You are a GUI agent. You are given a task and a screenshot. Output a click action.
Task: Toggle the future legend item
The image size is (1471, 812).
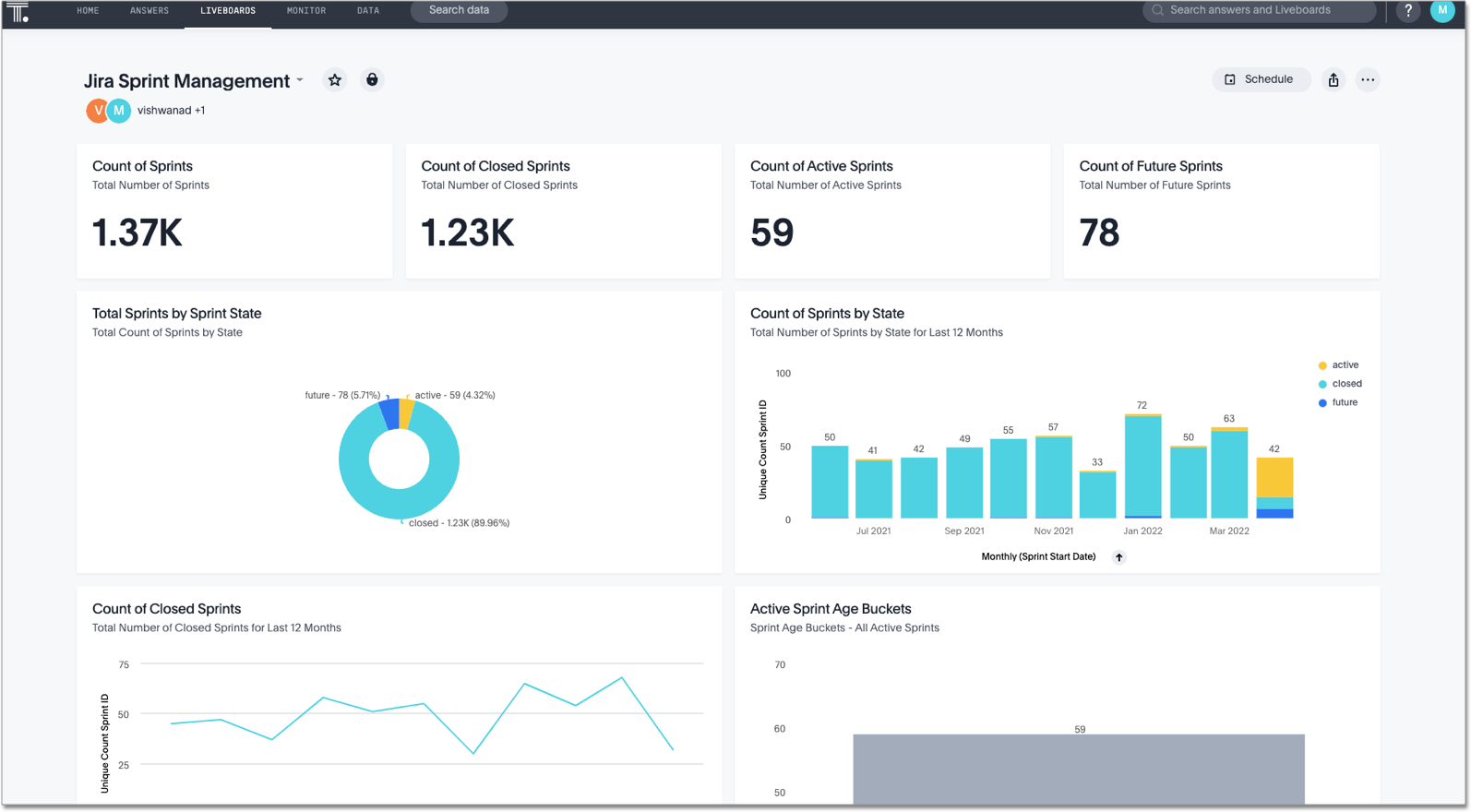1338,402
